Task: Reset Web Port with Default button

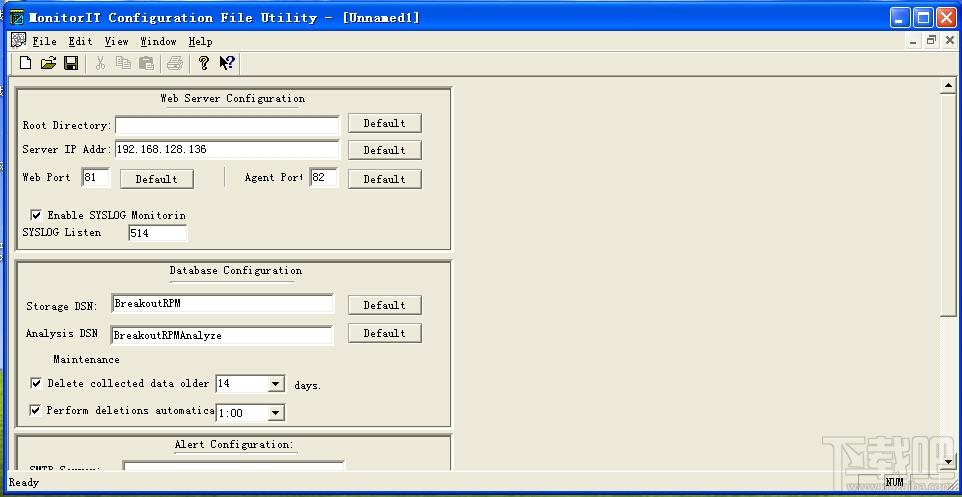Action: coord(156,179)
